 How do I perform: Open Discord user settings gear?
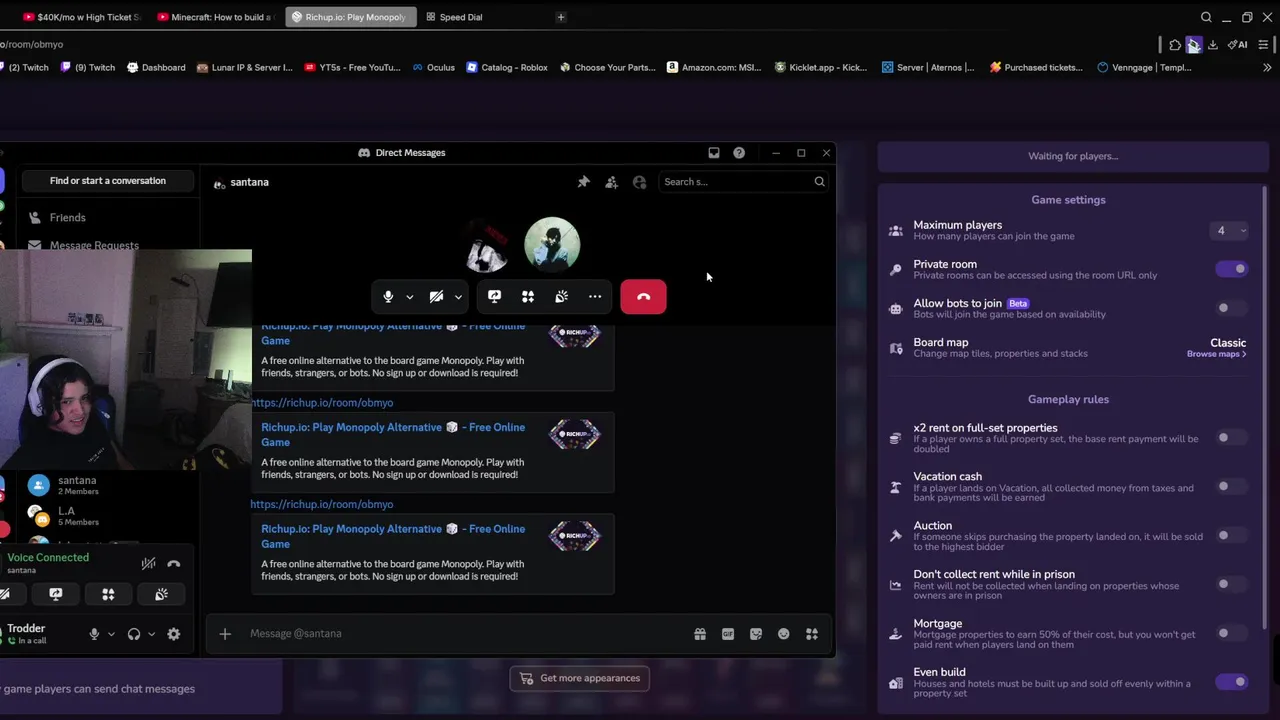[174, 634]
